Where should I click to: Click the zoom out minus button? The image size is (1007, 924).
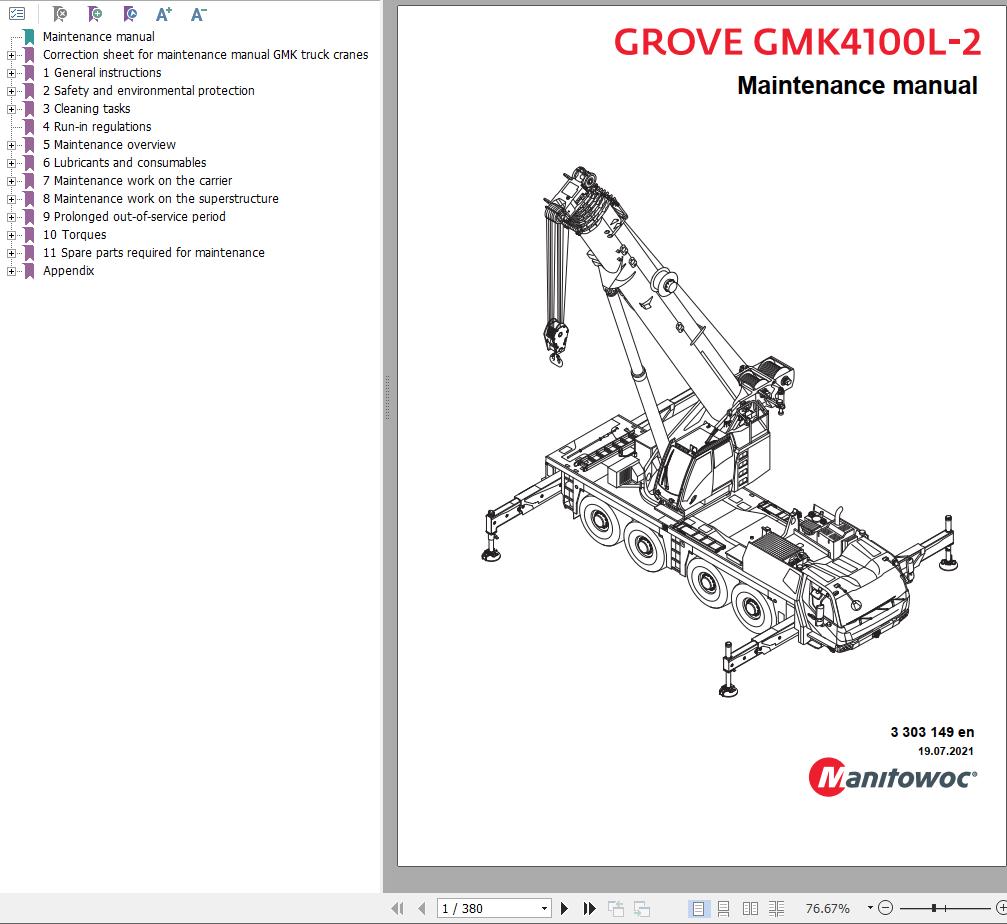885,908
